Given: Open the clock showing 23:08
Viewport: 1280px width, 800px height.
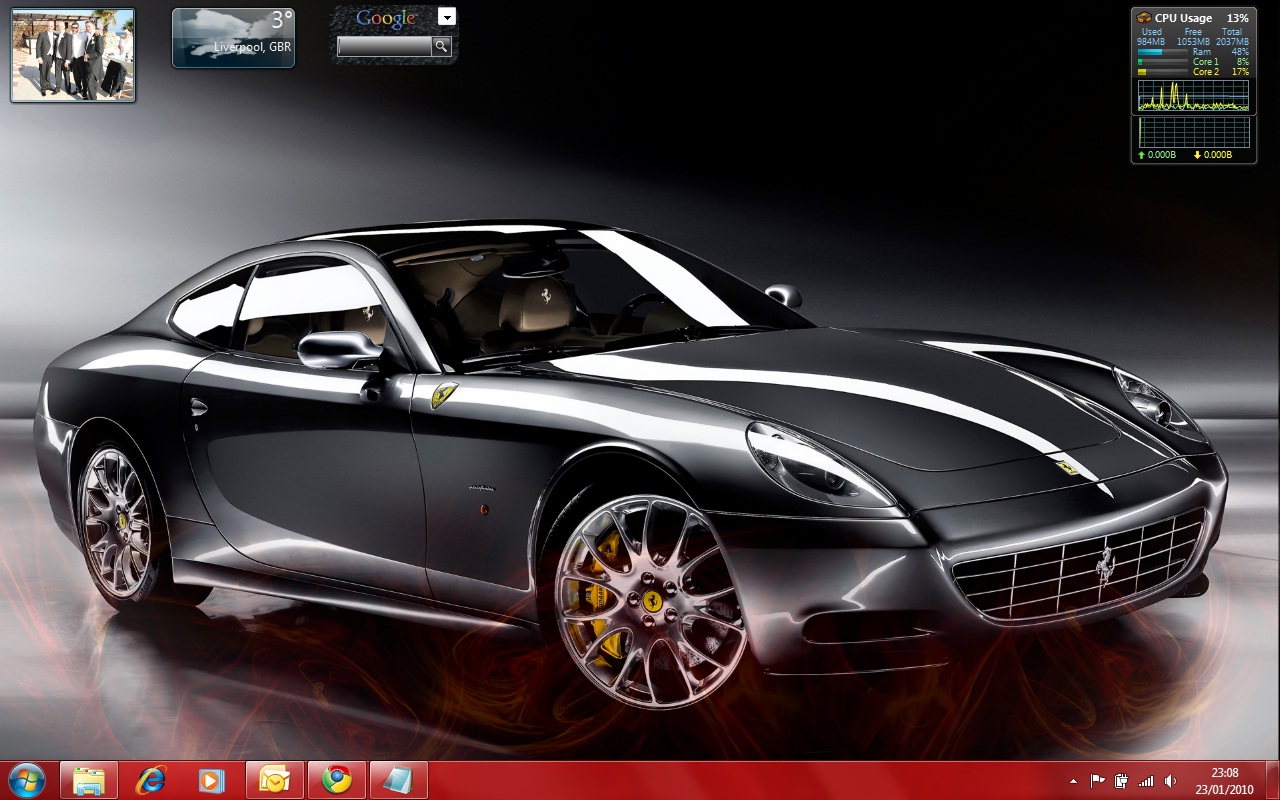Looking at the screenshot, I should [x=1225, y=773].
